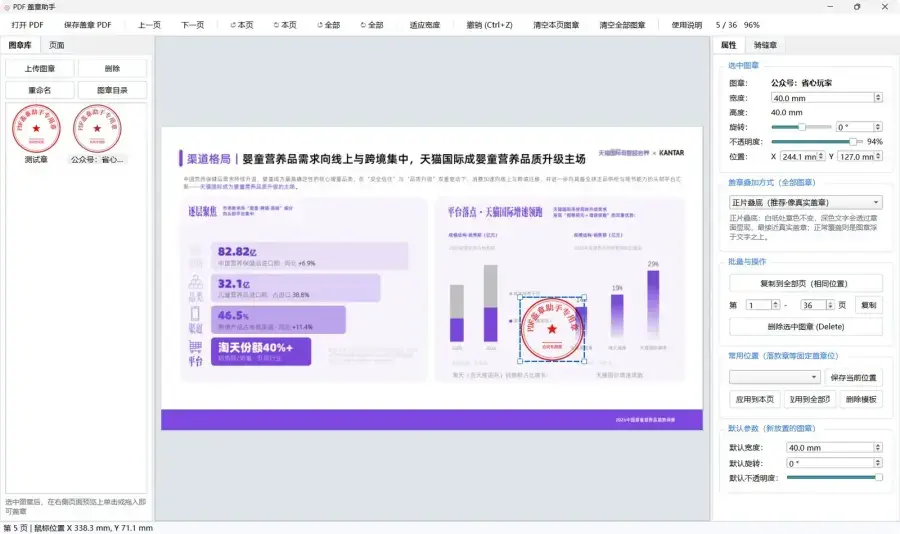
Task: Click the 默认不透明度 slider handle
Action: tap(879, 478)
